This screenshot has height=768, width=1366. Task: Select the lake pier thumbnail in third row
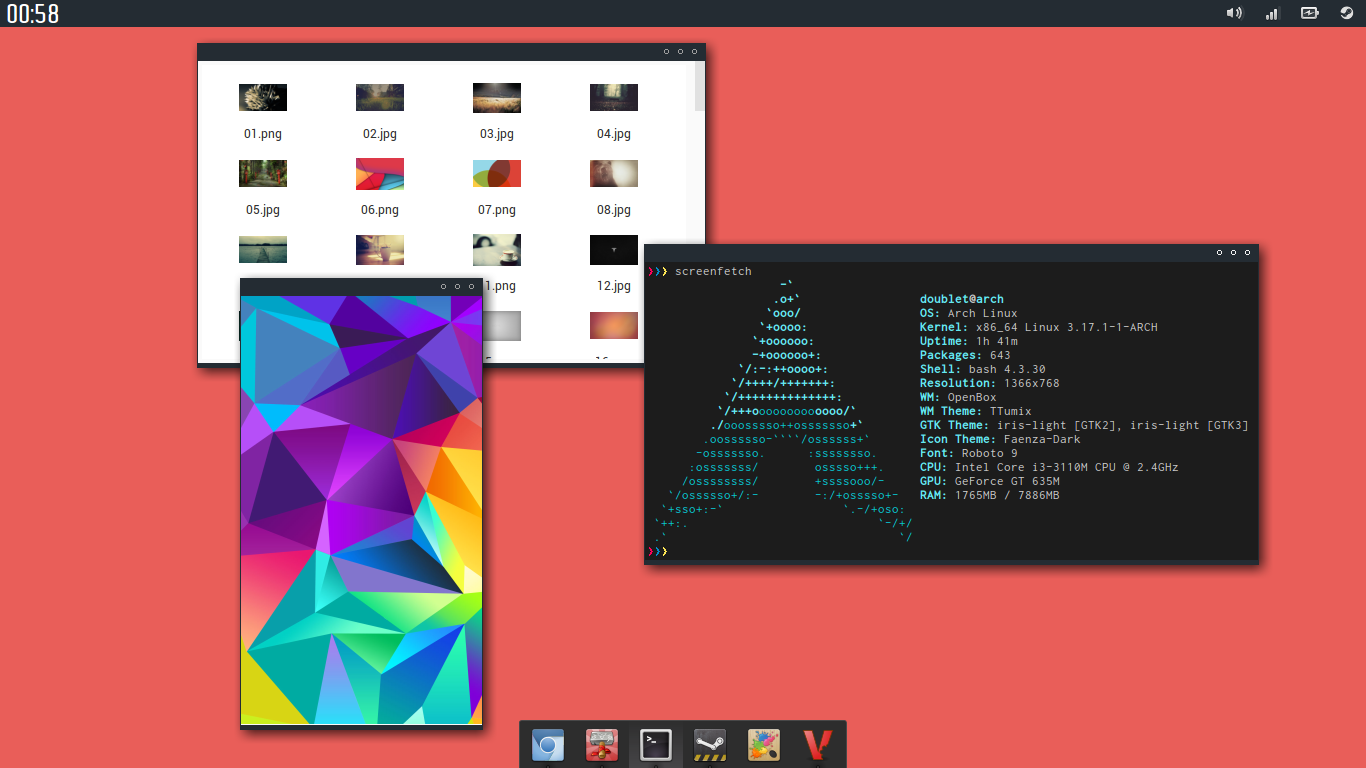pyautogui.click(x=263, y=249)
